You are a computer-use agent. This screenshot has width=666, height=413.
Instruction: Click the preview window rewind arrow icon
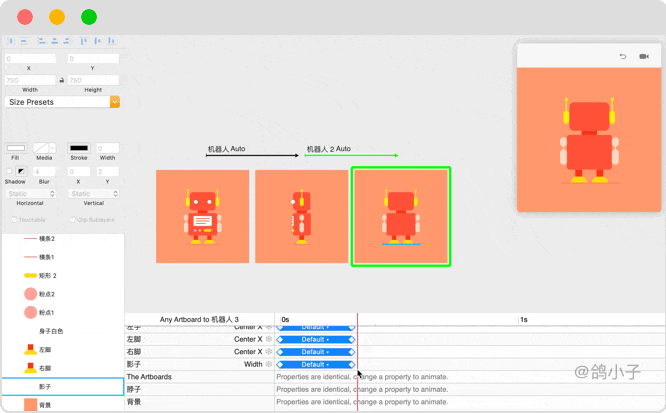623,56
